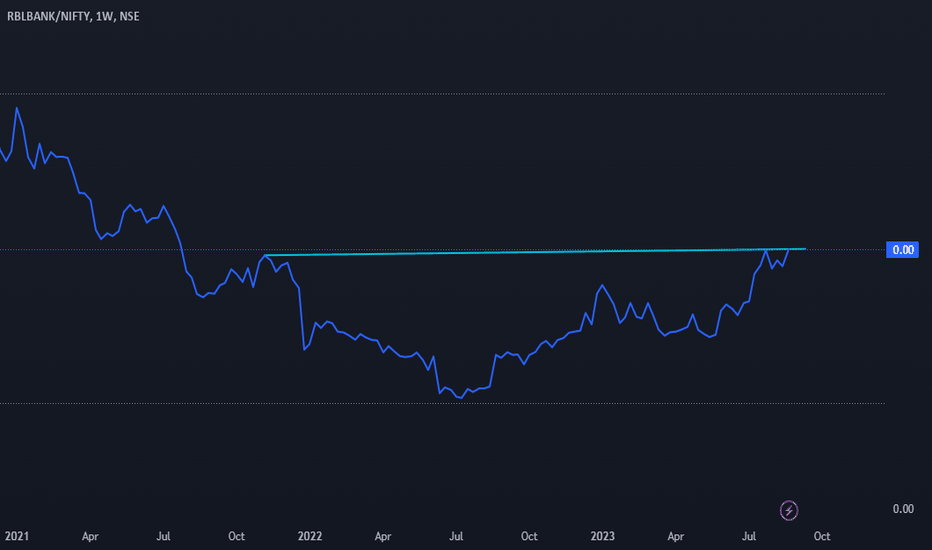Click the gray 0.00 bottom price scale label
This screenshot has width=932, height=550.
[903, 509]
